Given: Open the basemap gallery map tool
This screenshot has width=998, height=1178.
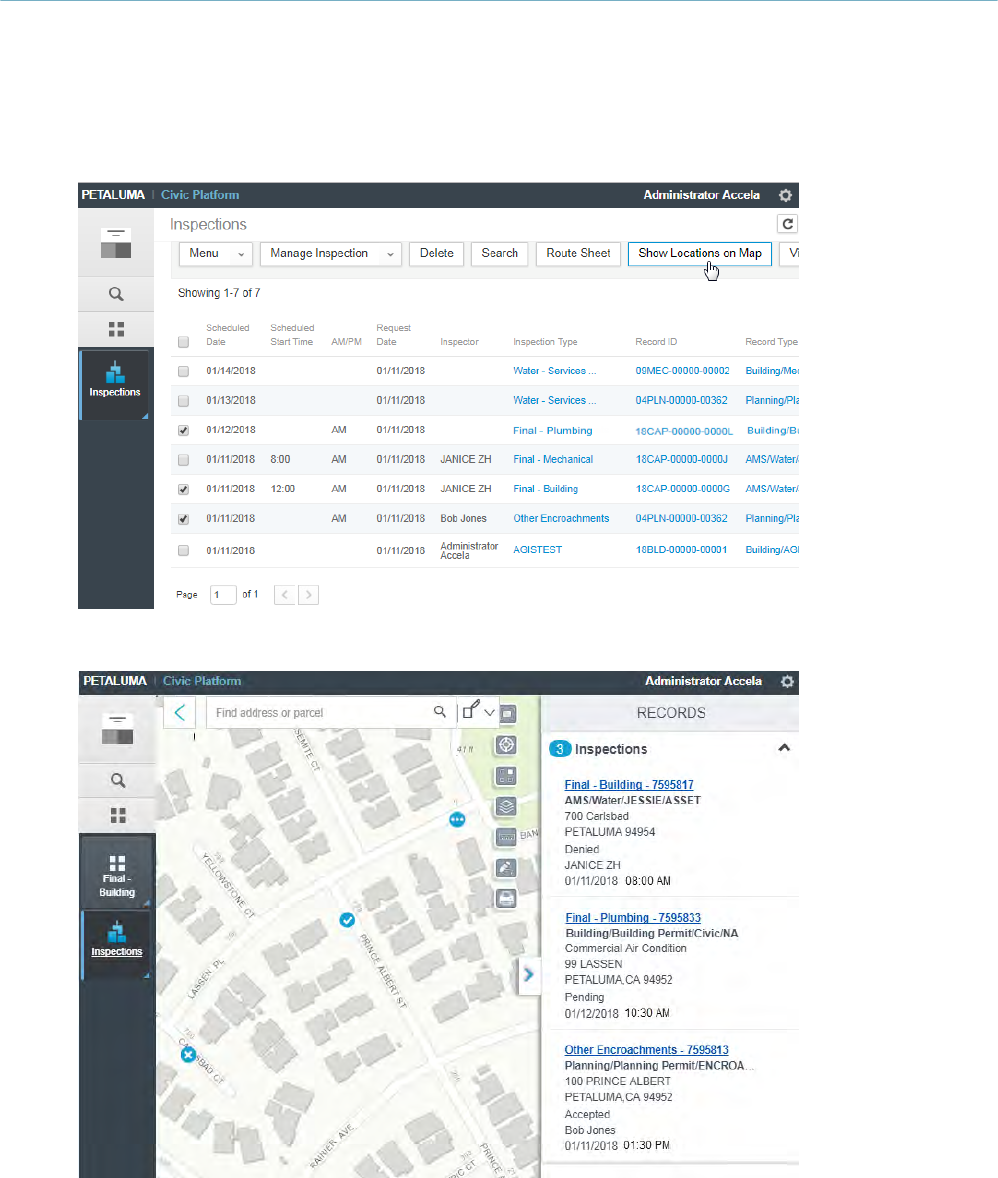Looking at the screenshot, I should coord(507,776).
